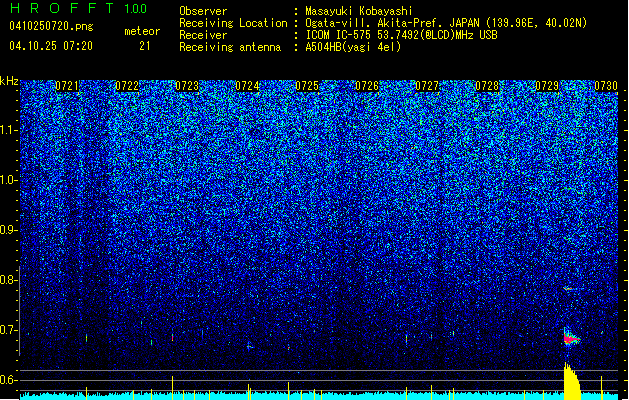Click the 0726 time marker
The image size is (629, 400).
[367, 86]
